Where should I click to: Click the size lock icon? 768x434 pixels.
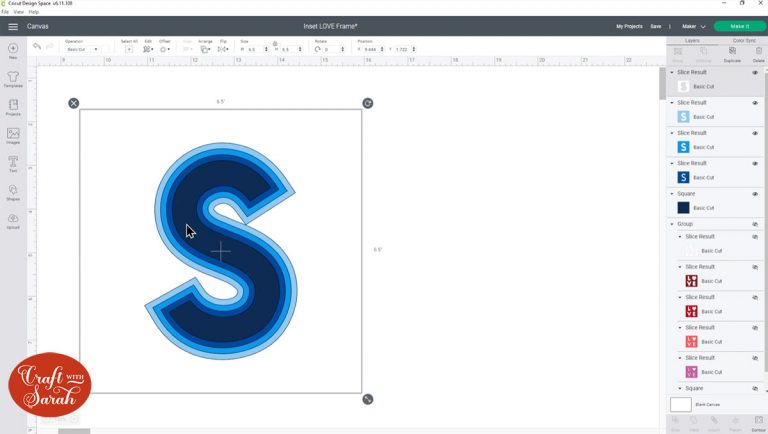275,44
